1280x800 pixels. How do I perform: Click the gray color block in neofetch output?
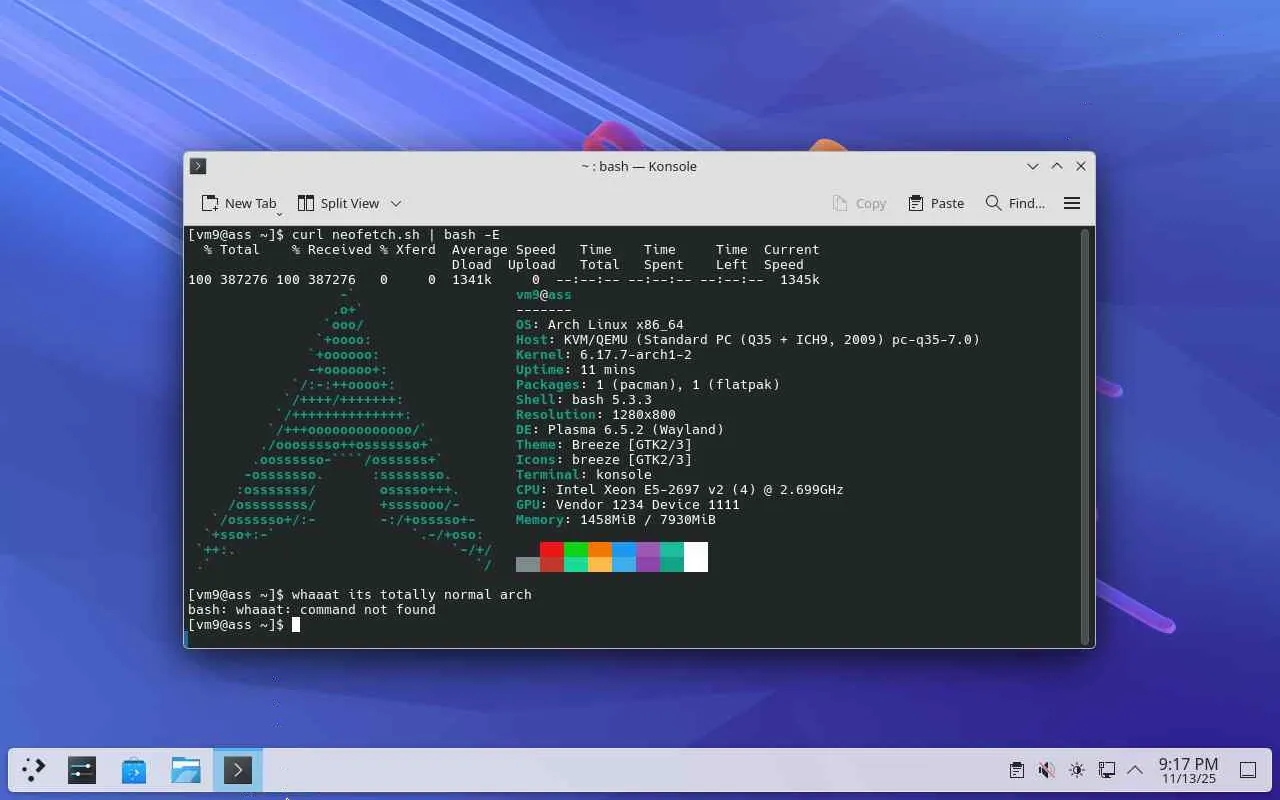528,564
